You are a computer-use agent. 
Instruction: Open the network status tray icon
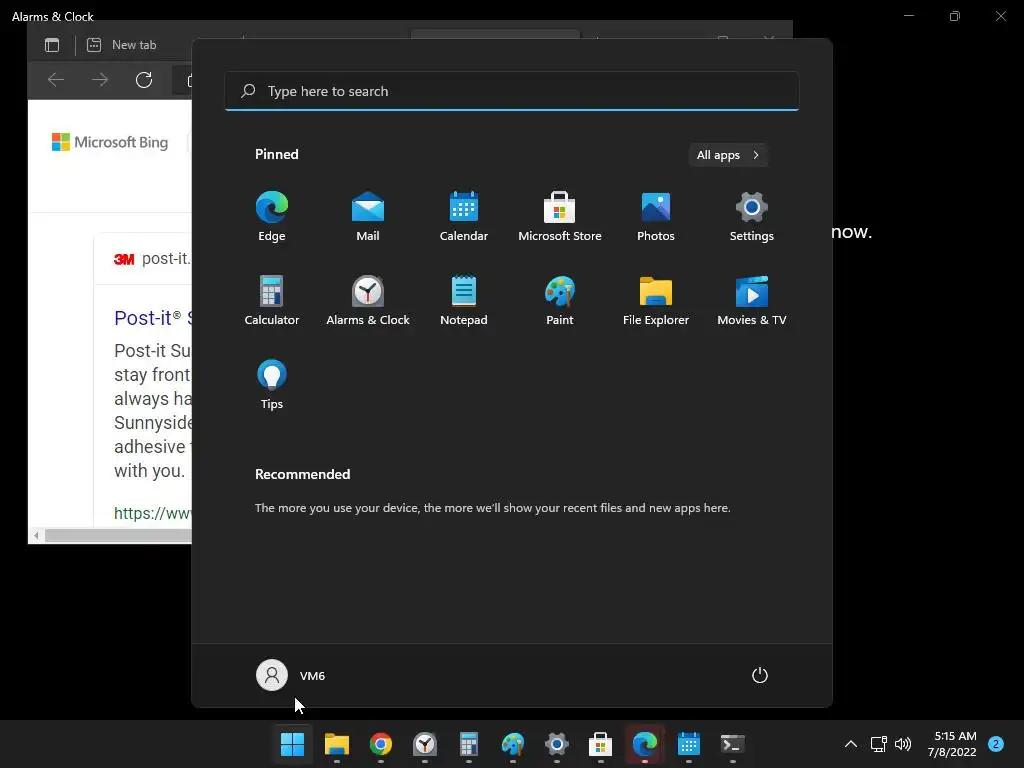[879, 744]
